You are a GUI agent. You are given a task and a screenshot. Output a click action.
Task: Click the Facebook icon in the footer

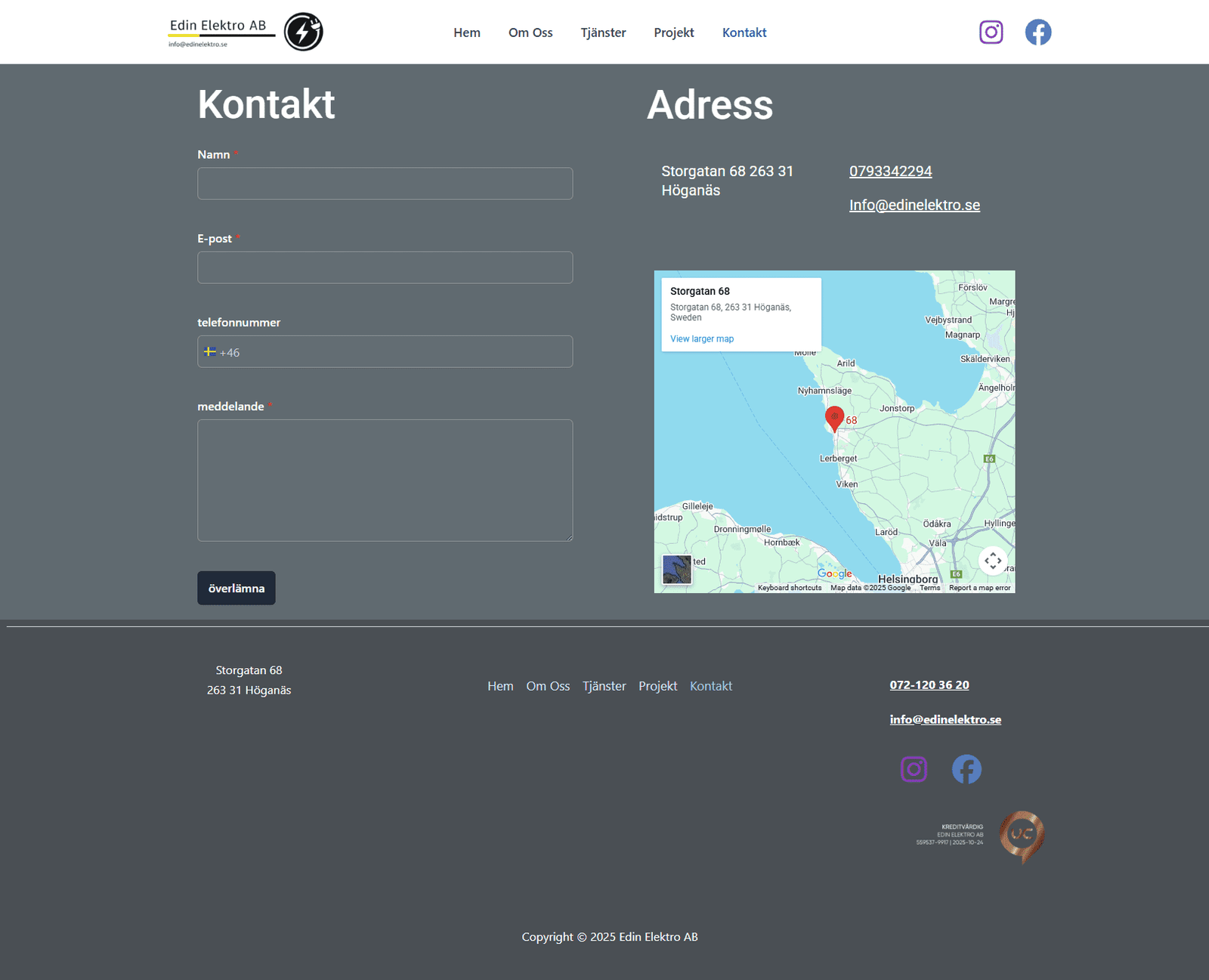[x=966, y=769]
